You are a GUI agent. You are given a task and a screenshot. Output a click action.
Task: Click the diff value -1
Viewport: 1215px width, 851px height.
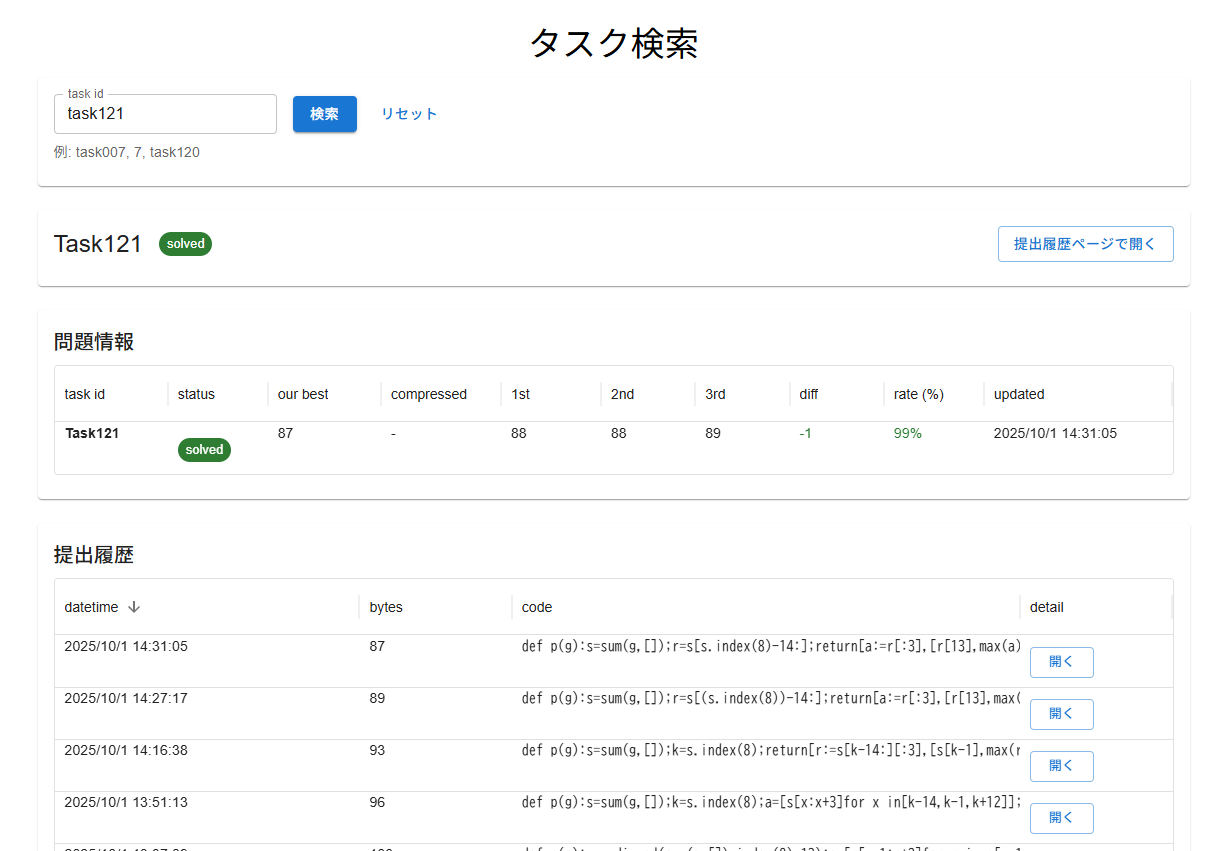806,434
